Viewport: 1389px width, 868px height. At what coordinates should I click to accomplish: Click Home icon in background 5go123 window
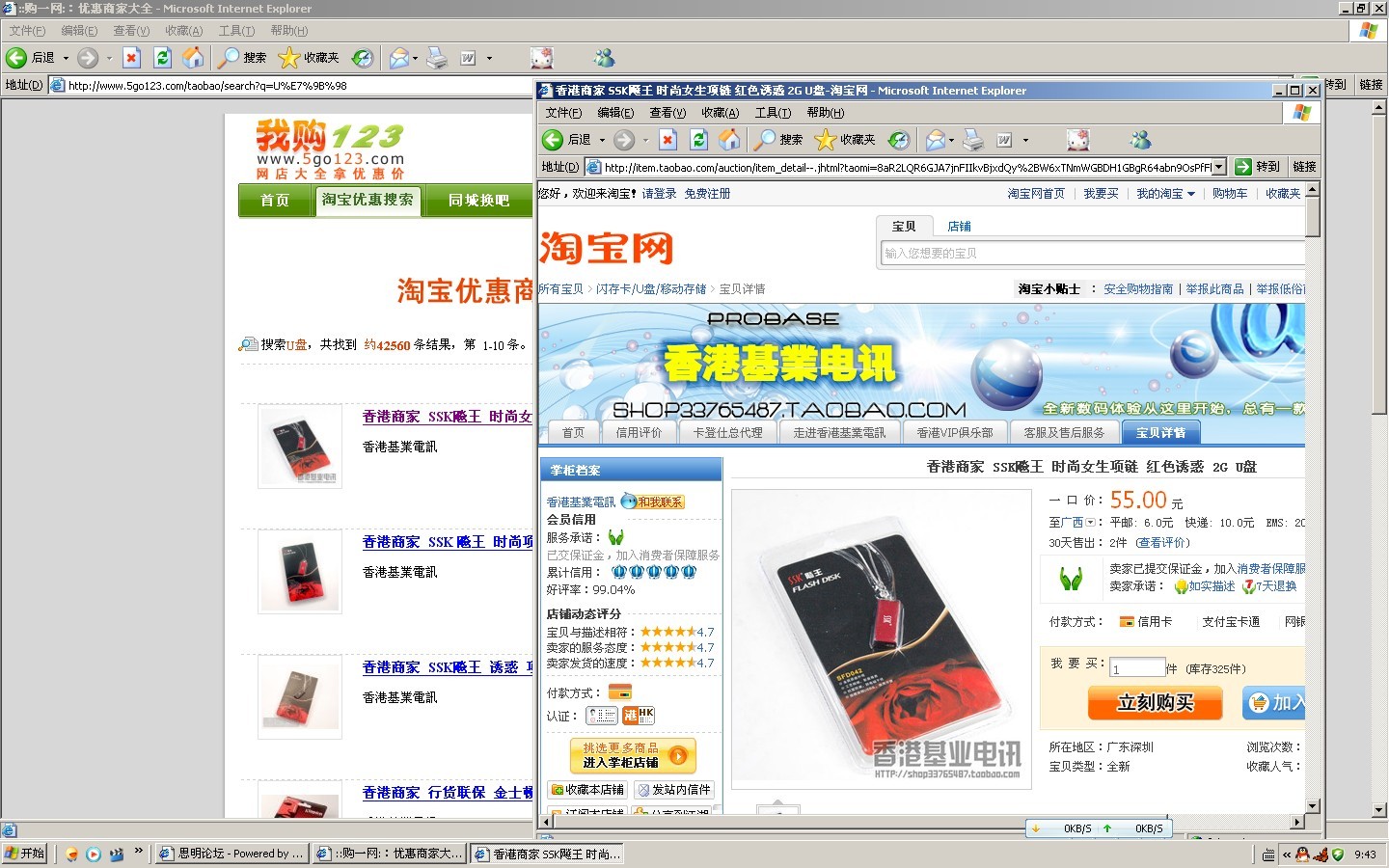pos(194,58)
